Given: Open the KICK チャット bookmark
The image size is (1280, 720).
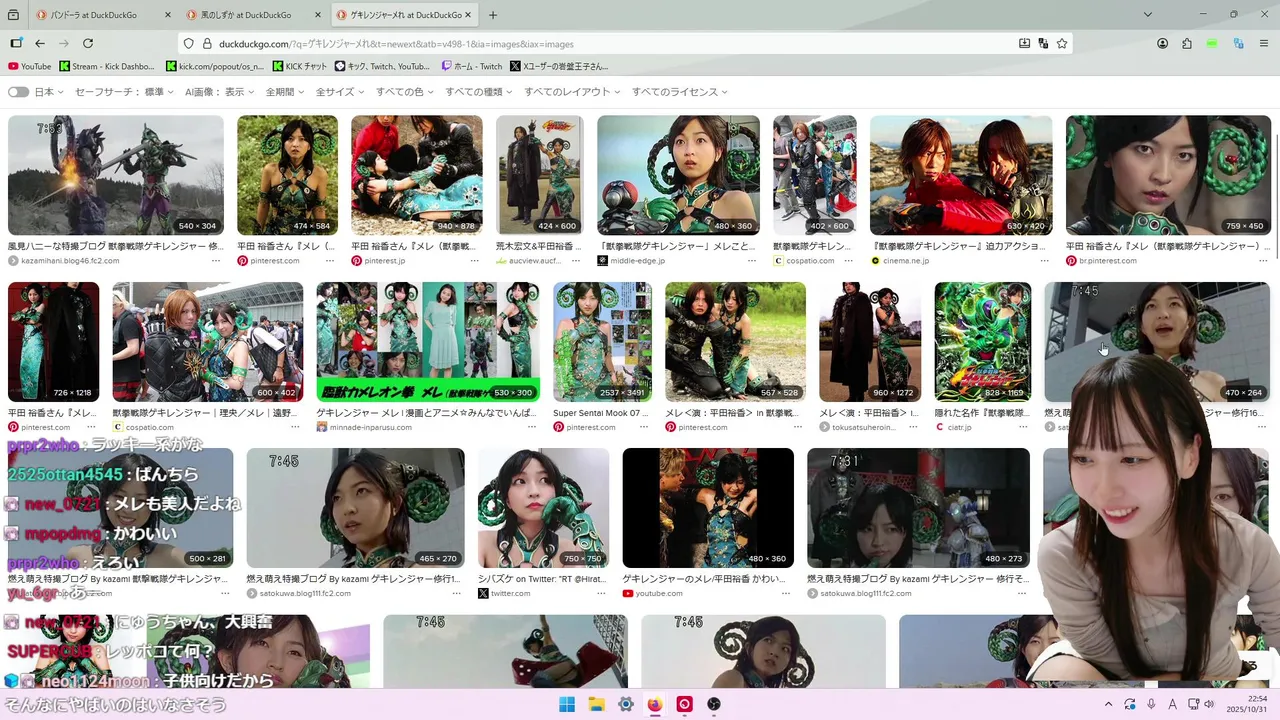Looking at the screenshot, I should click(299, 66).
